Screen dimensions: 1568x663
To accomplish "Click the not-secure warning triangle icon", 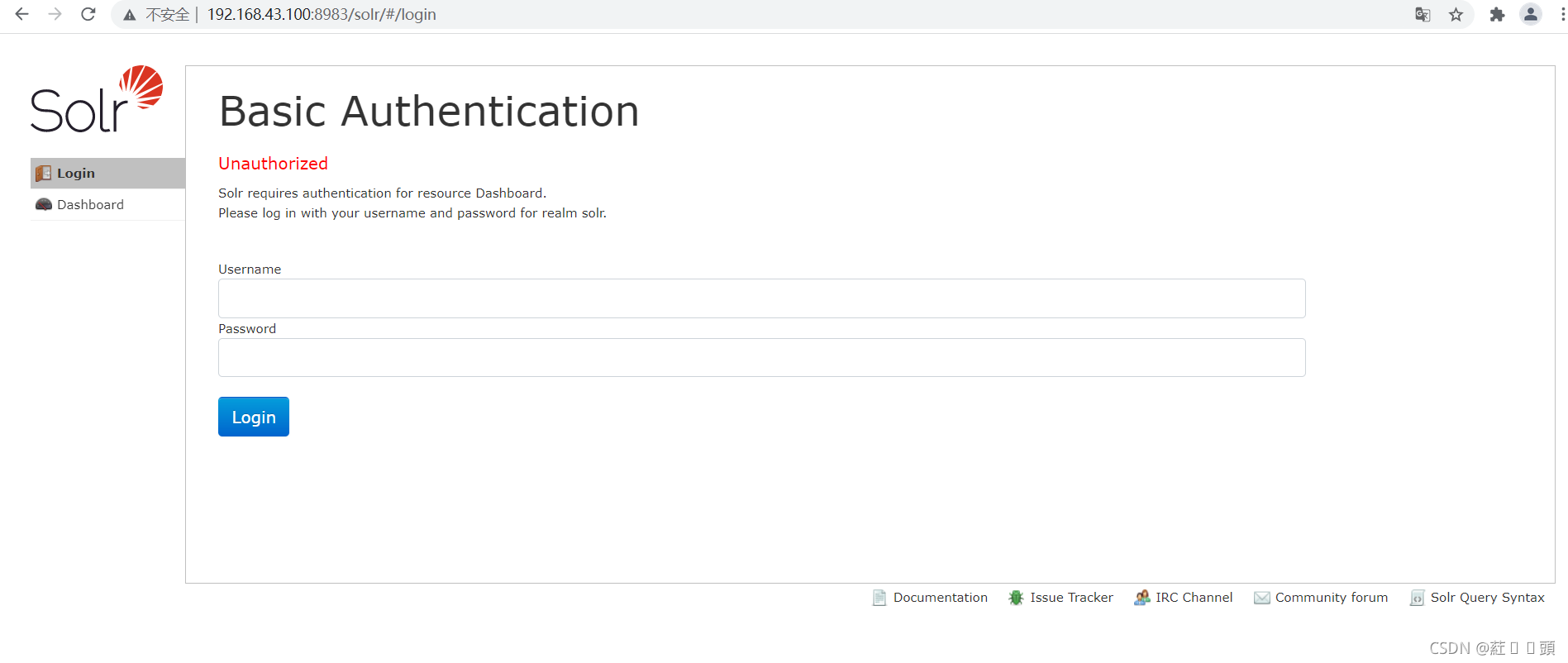I will [x=130, y=15].
